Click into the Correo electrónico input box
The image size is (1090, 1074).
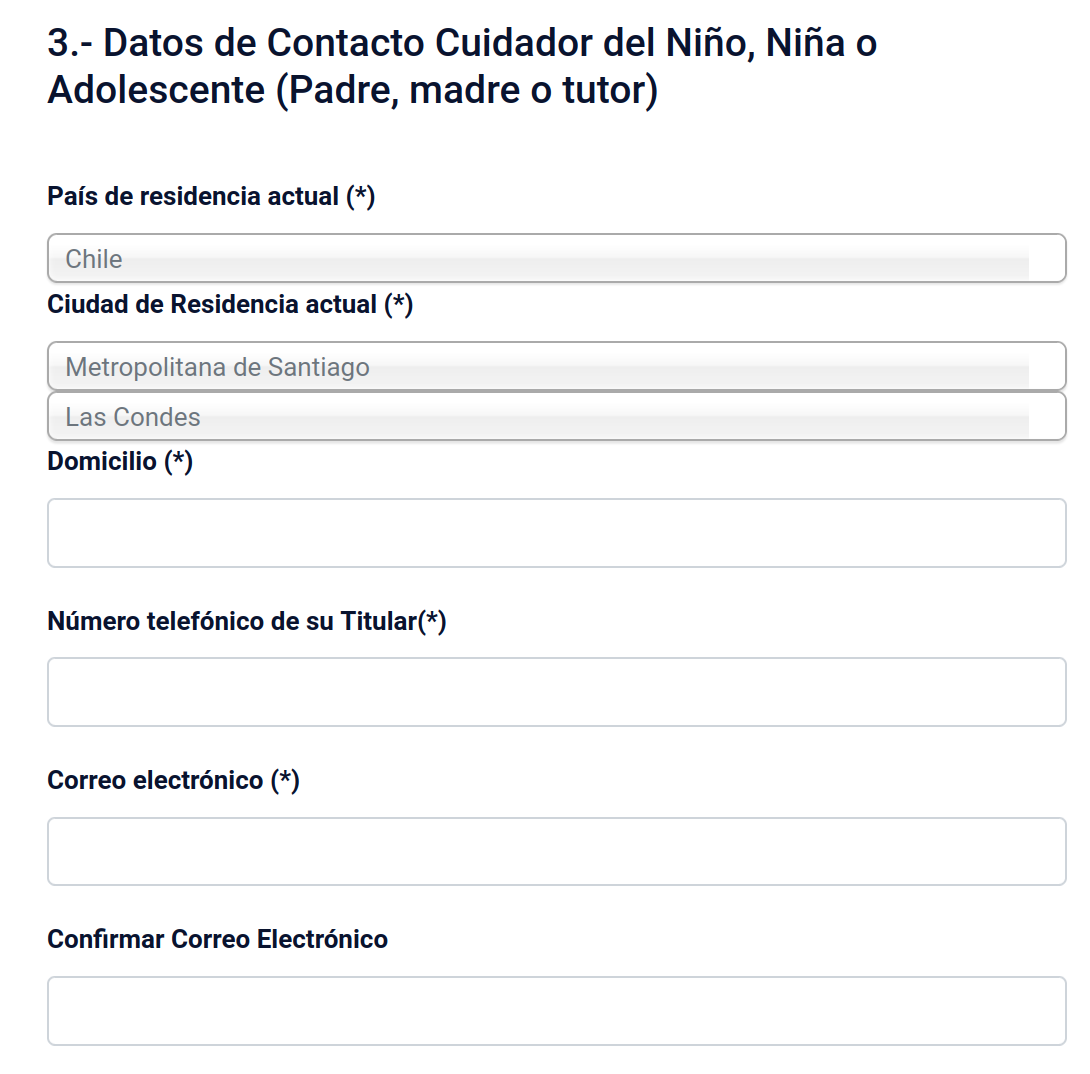coord(556,851)
